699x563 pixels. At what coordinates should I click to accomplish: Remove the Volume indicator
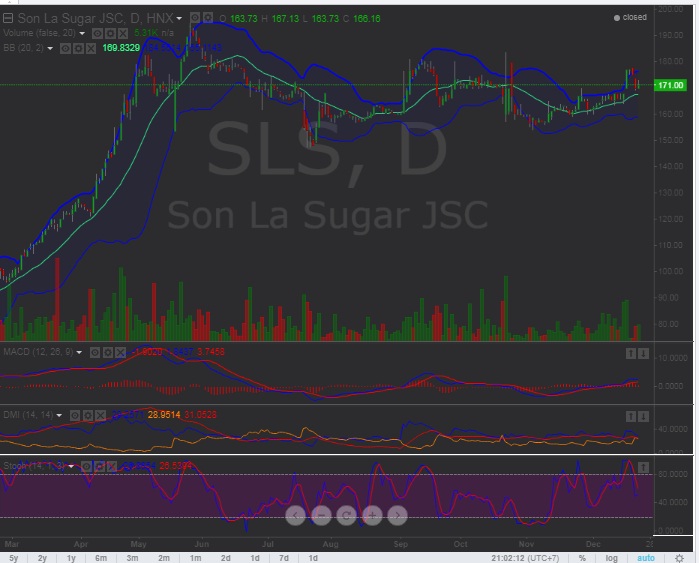pyautogui.click(x=123, y=33)
